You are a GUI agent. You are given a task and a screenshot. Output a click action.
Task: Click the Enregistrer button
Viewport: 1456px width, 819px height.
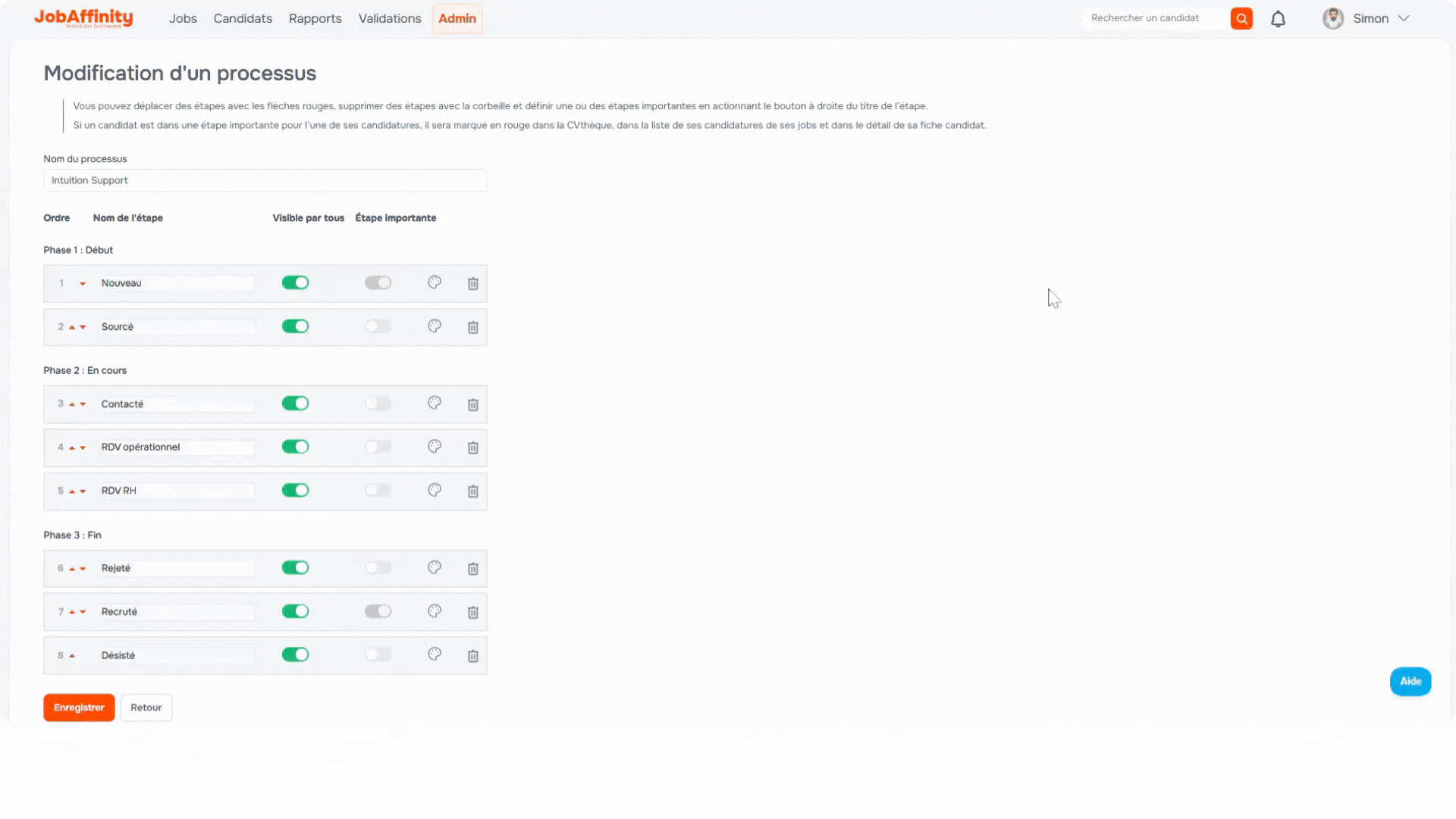(x=79, y=708)
